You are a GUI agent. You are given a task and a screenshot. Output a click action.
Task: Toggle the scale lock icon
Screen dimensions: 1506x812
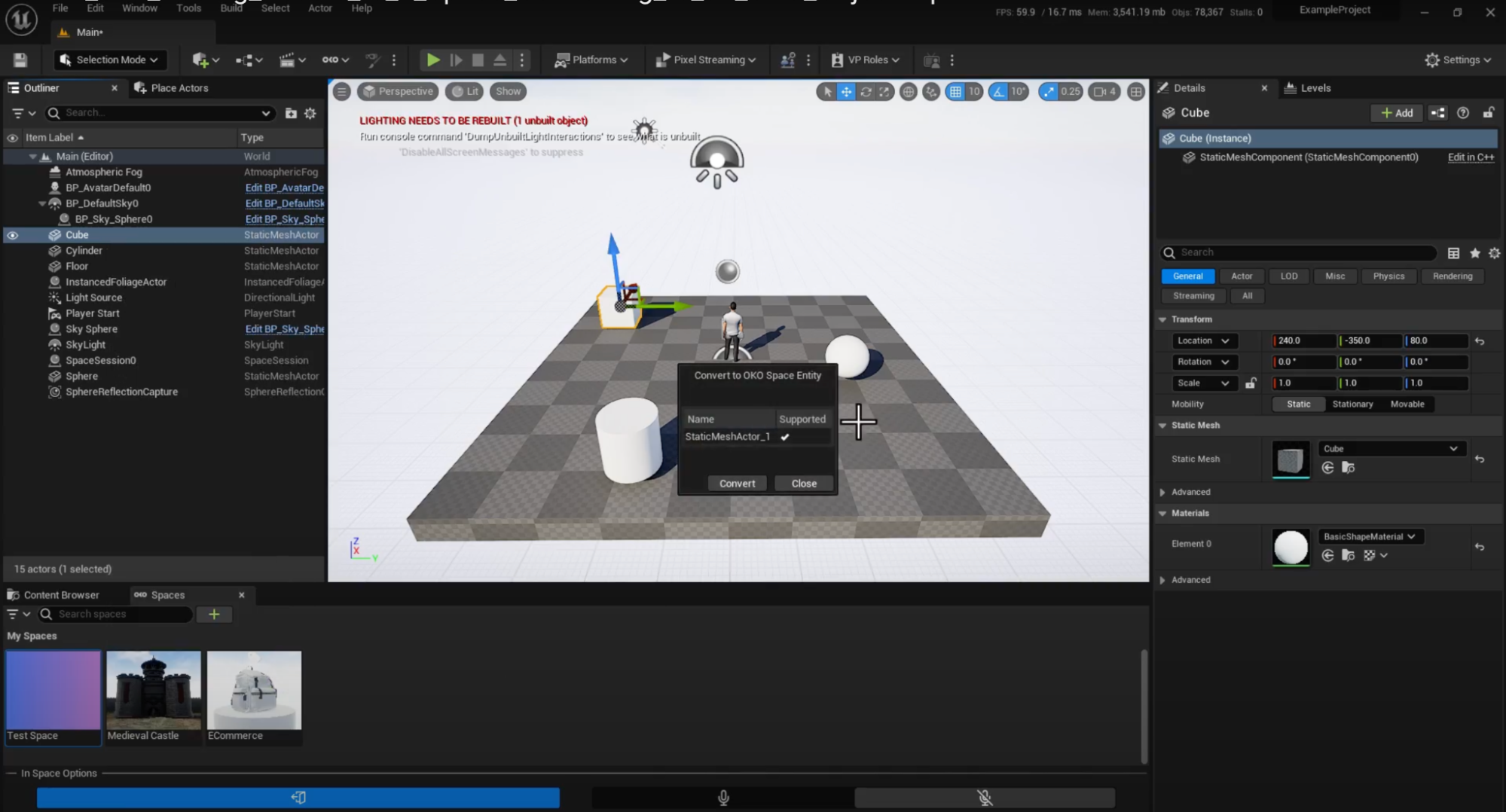point(1251,383)
